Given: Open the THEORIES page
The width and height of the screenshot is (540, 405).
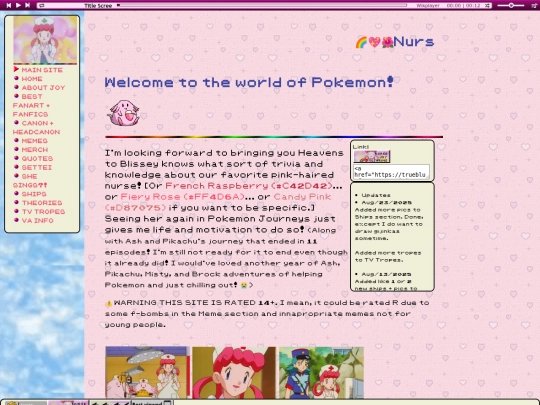Looking at the screenshot, I should pos(42,203).
